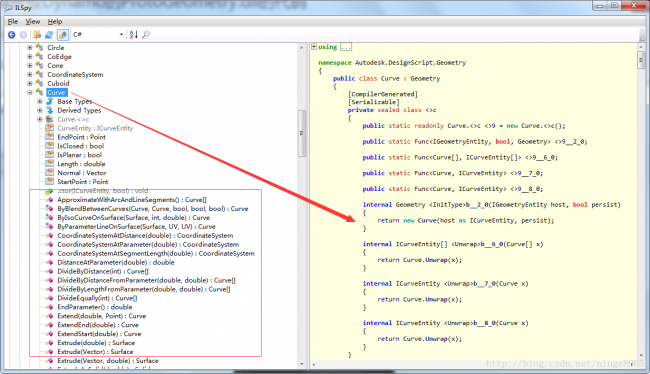Click the Reload assemblies refresh icon
Screen dimensions: 650x374
coord(49,35)
